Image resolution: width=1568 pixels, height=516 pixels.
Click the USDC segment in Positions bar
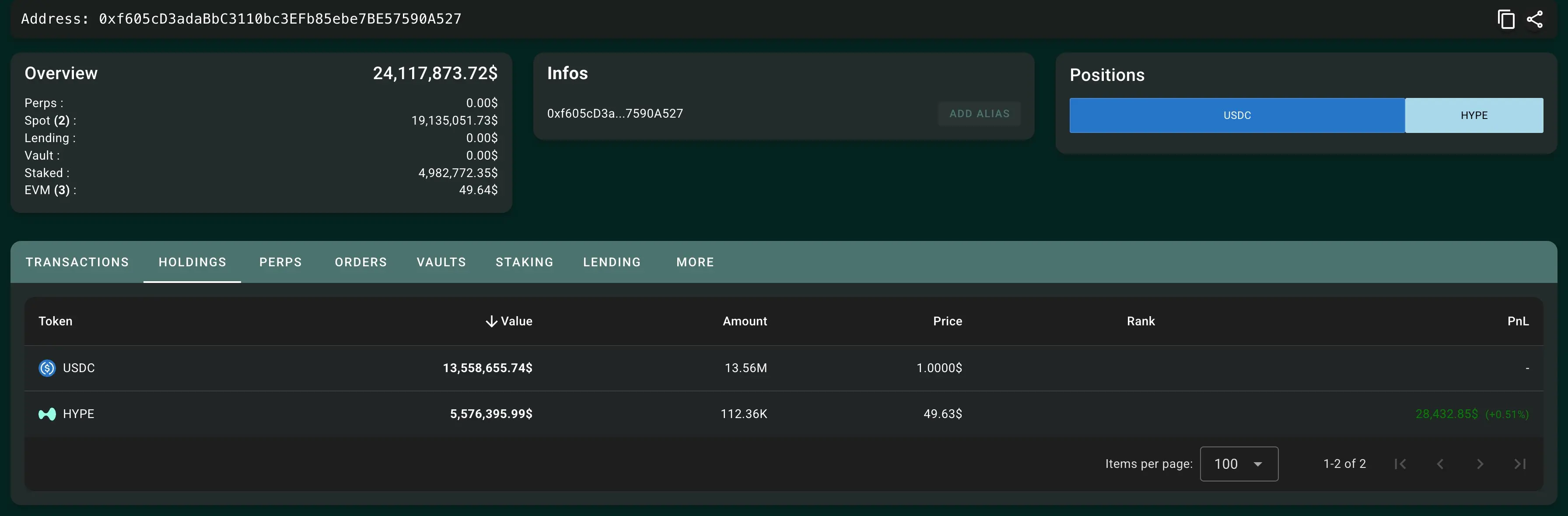1237,115
